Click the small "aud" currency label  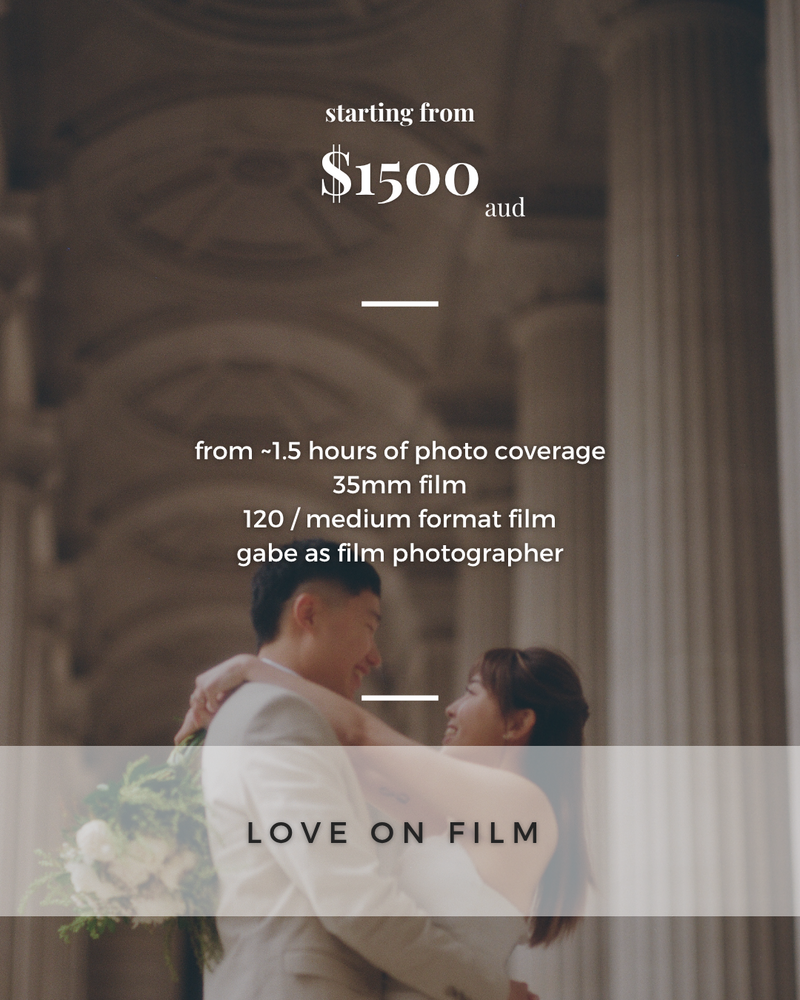pyautogui.click(x=505, y=208)
